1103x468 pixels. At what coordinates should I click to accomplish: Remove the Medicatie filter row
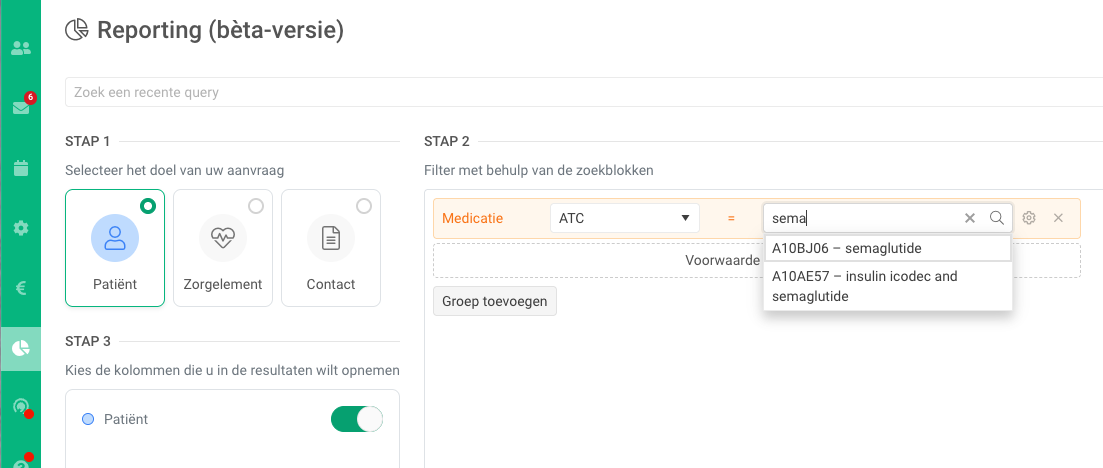[1058, 218]
